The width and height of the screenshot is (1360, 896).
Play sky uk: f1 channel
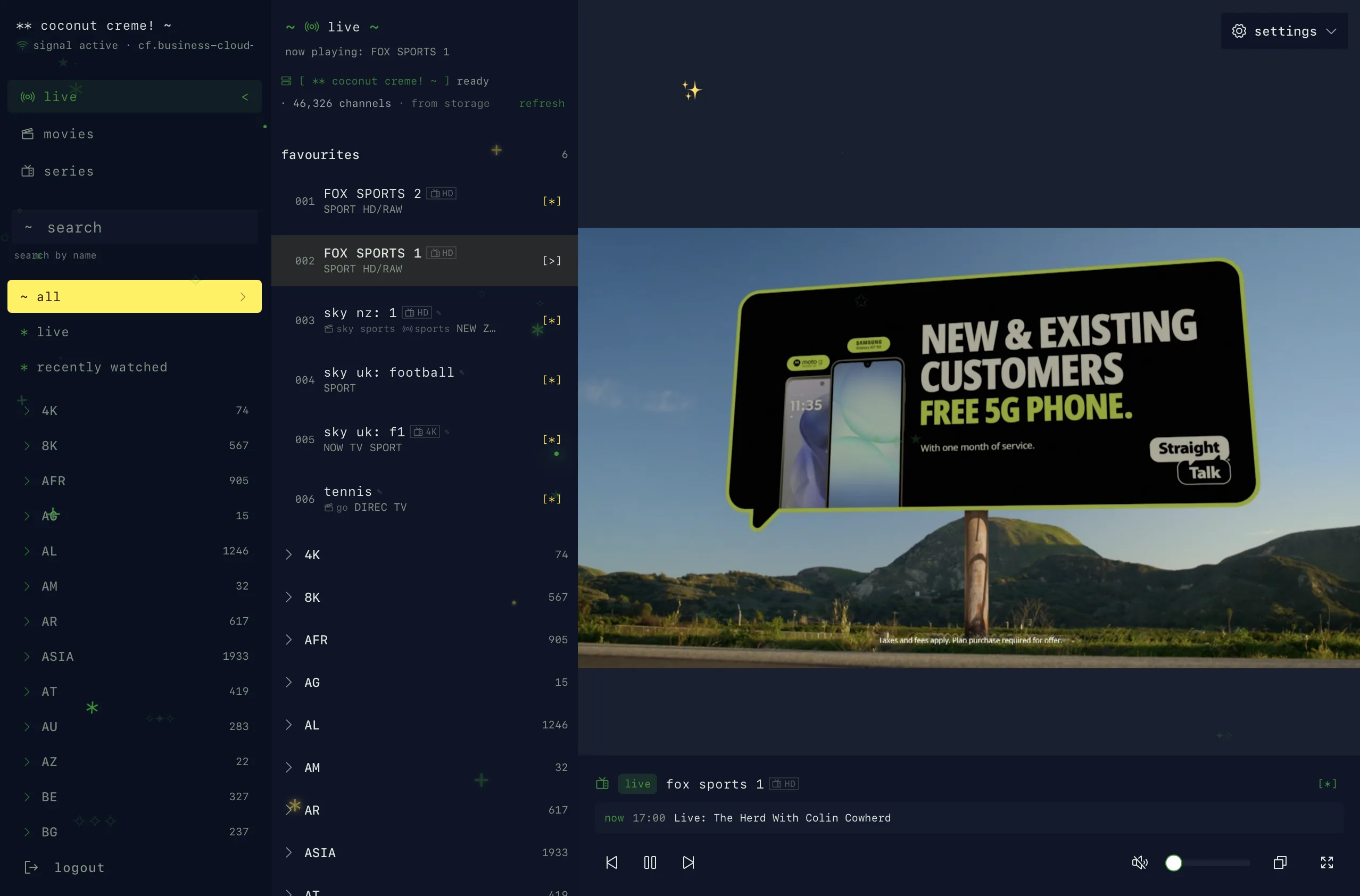coord(425,439)
